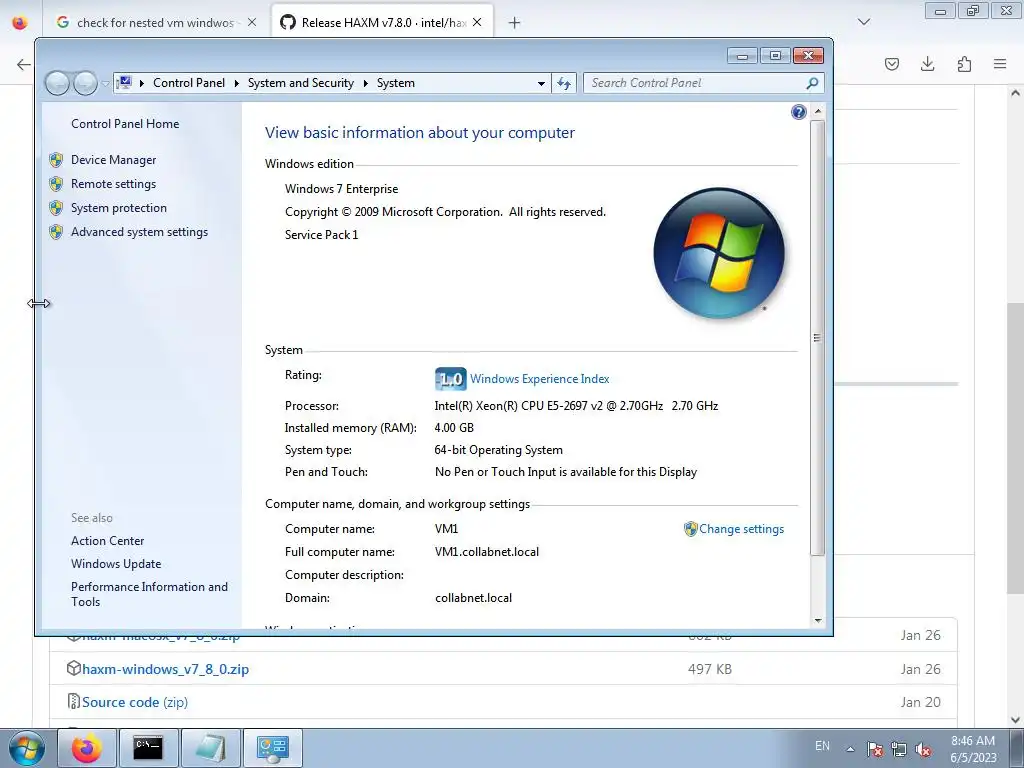This screenshot has height=768, width=1024.
Task: Click the System window scrollbar thumb
Action: tap(817, 338)
